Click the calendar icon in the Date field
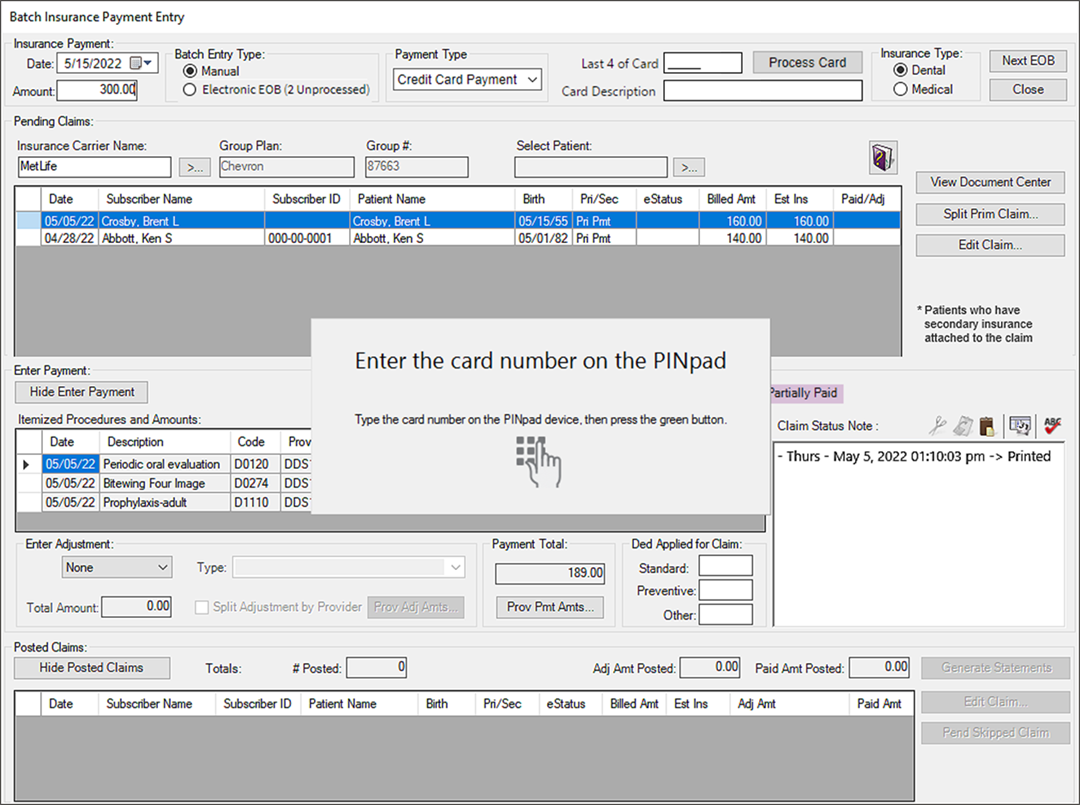The height and width of the screenshot is (805, 1080). coord(136,63)
